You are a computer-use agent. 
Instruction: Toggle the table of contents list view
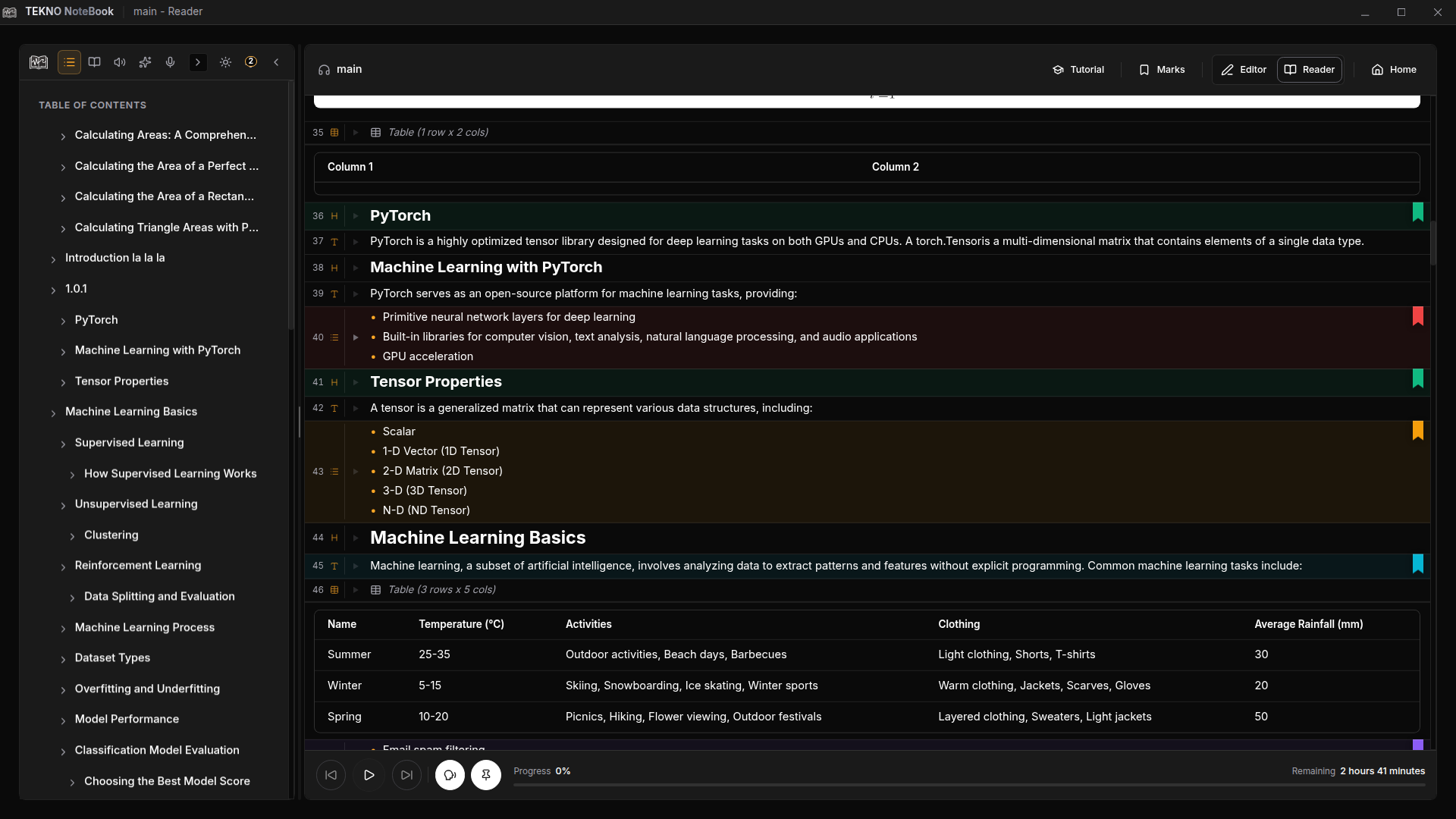(x=69, y=62)
